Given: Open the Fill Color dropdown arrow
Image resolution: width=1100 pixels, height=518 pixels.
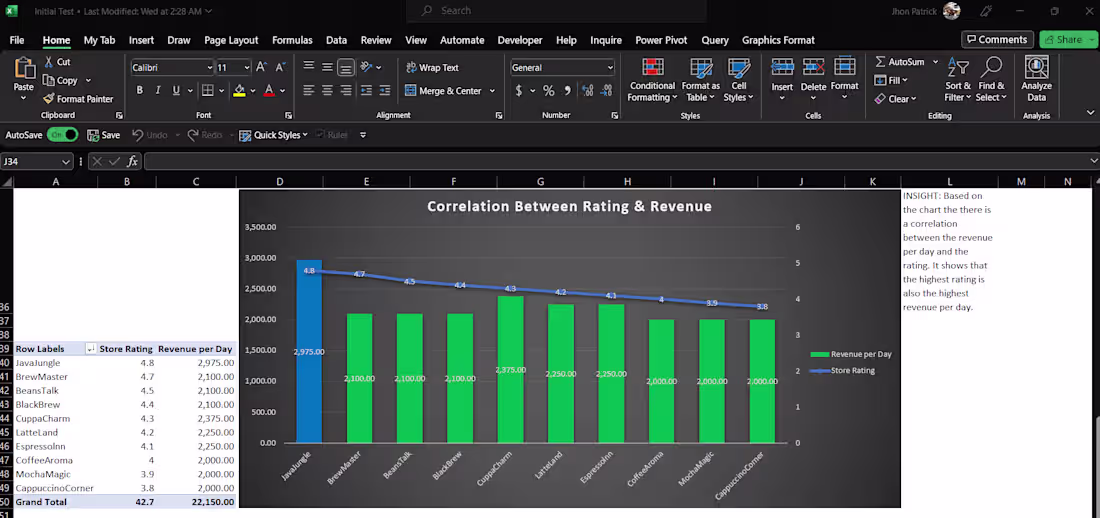Looking at the screenshot, I should pos(253,91).
